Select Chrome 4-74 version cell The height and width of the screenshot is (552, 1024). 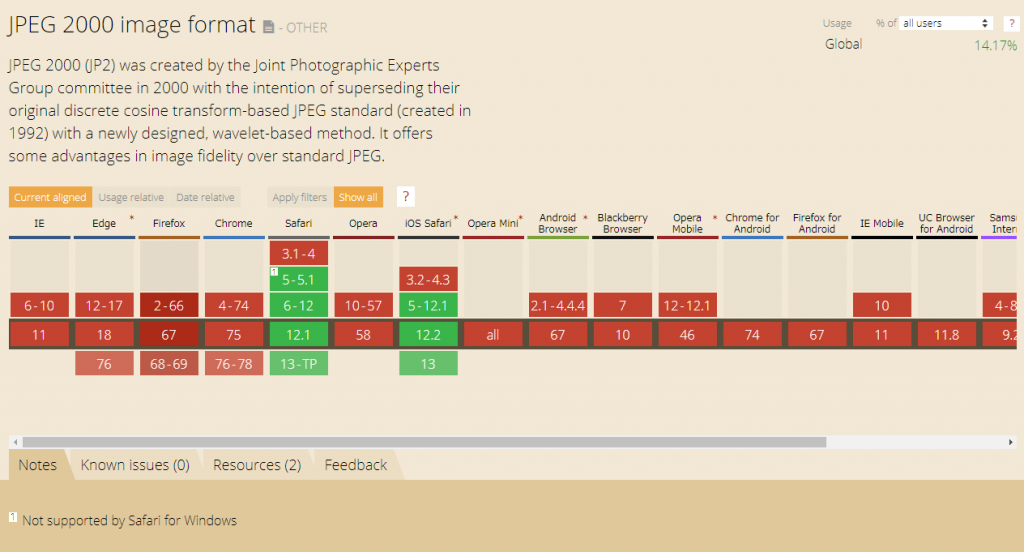coord(234,305)
